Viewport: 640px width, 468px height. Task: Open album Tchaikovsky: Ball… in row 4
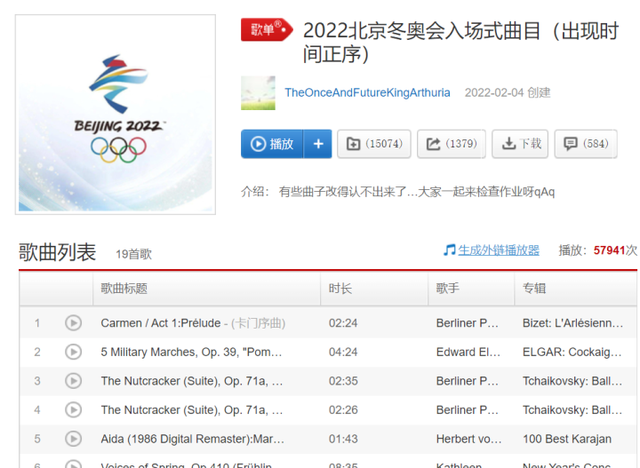pyautogui.click(x=572, y=410)
